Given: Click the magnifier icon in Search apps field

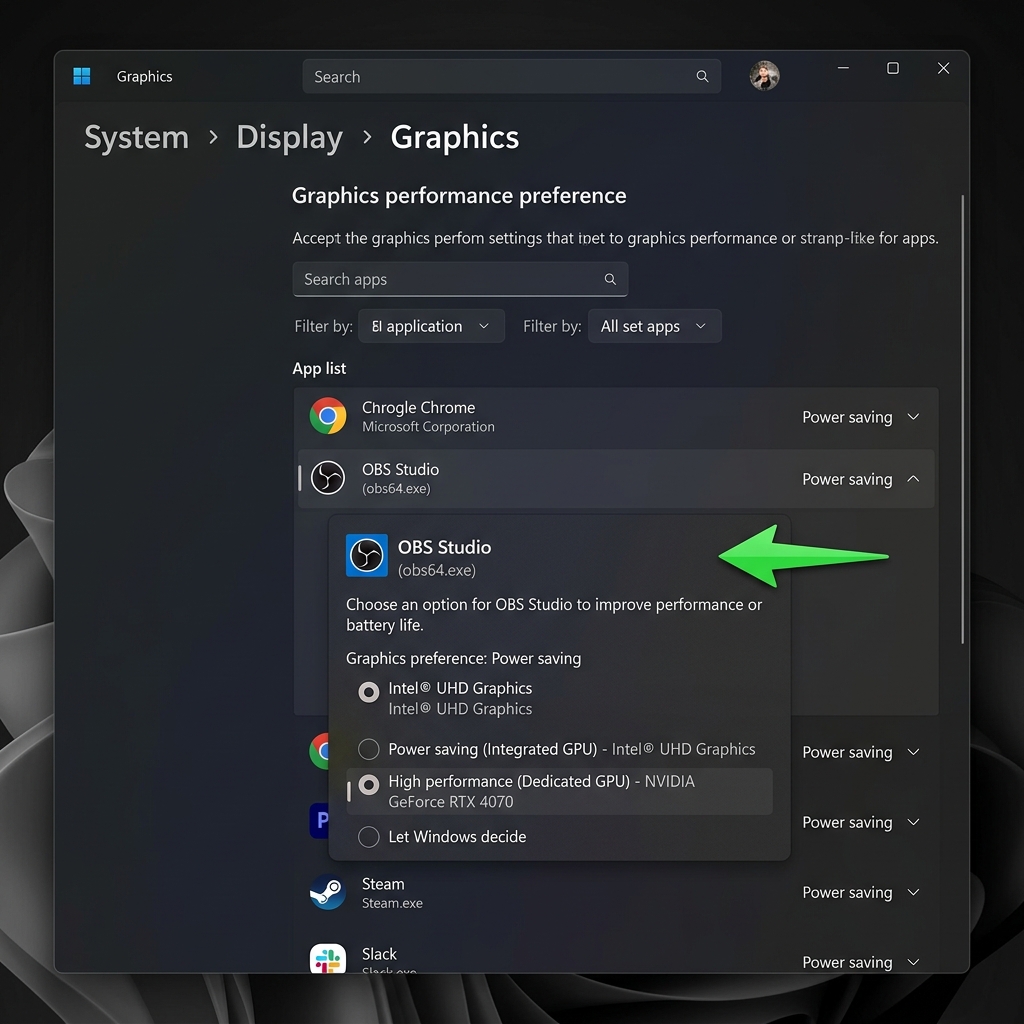Looking at the screenshot, I should (x=610, y=280).
